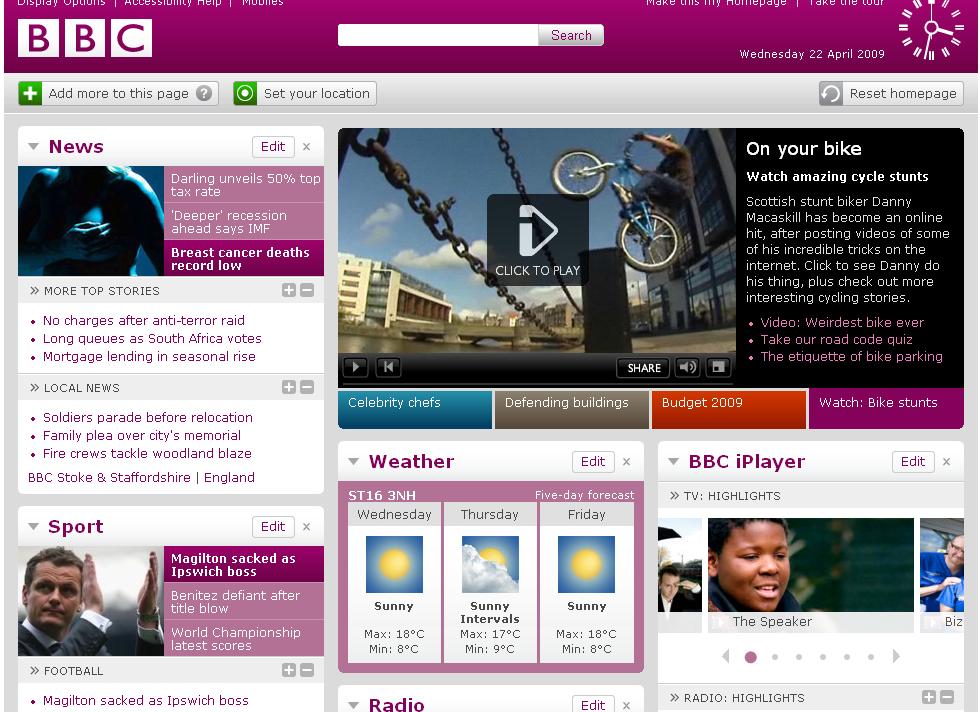Show more items in Local News

tap(289, 387)
